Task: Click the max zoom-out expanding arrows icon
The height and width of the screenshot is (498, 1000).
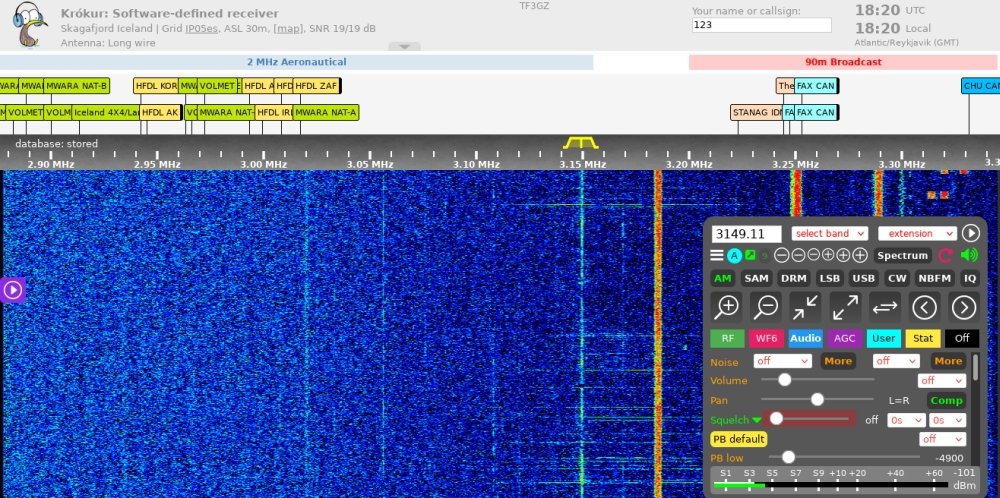Action: pos(845,307)
